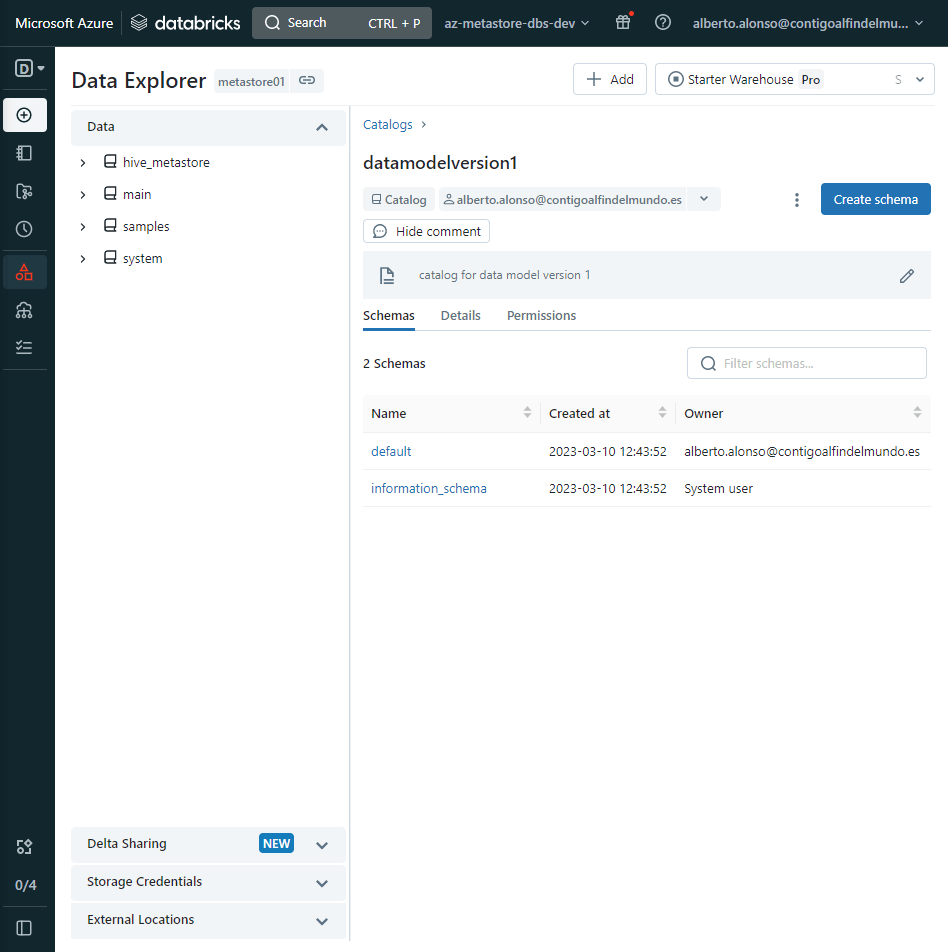Click the New plus icon in sidebar
This screenshot has width=948, height=952.
[x=25, y=115]
